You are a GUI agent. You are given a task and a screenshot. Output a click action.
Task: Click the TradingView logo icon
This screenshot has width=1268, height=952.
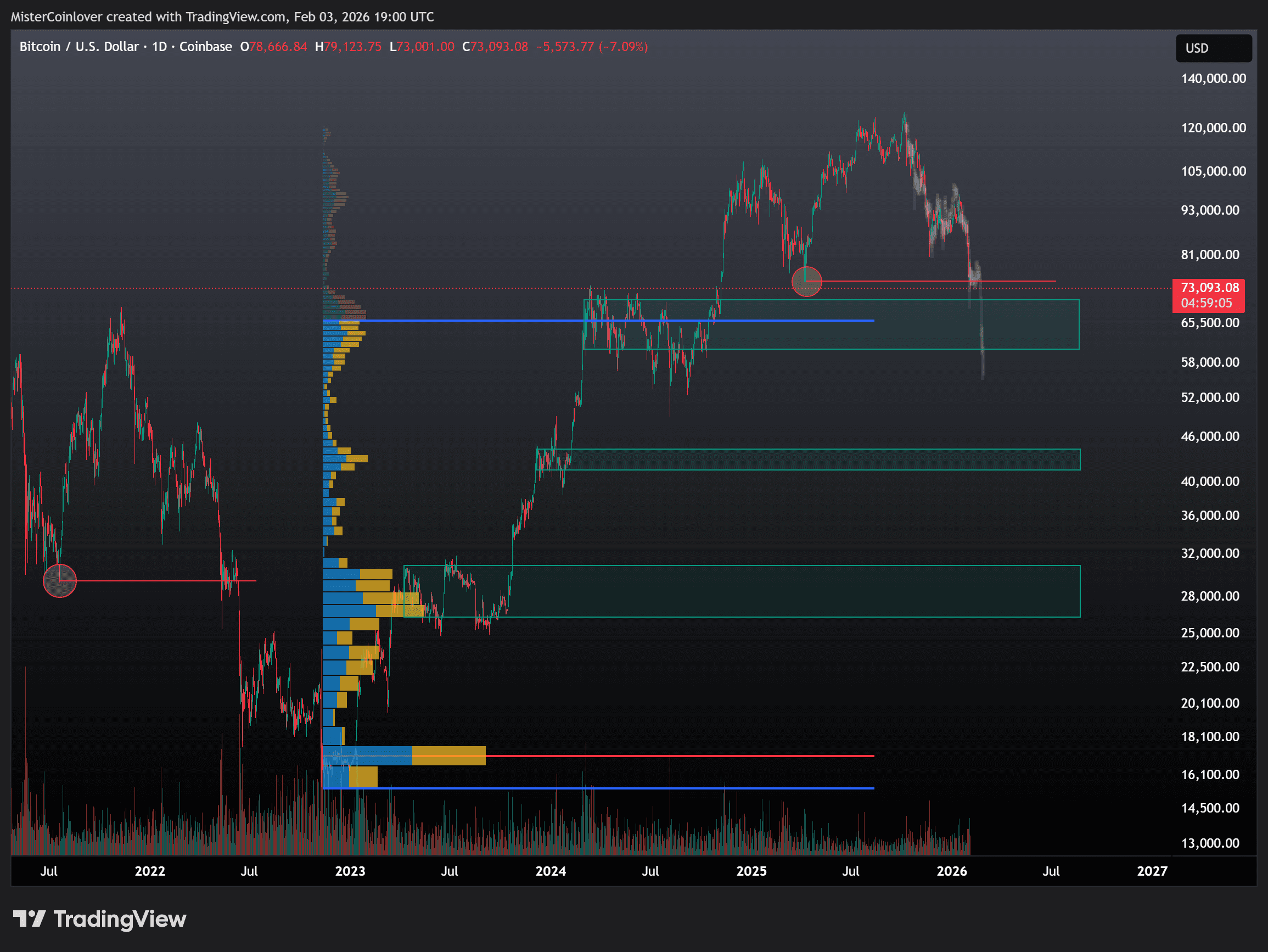[29, 919]
